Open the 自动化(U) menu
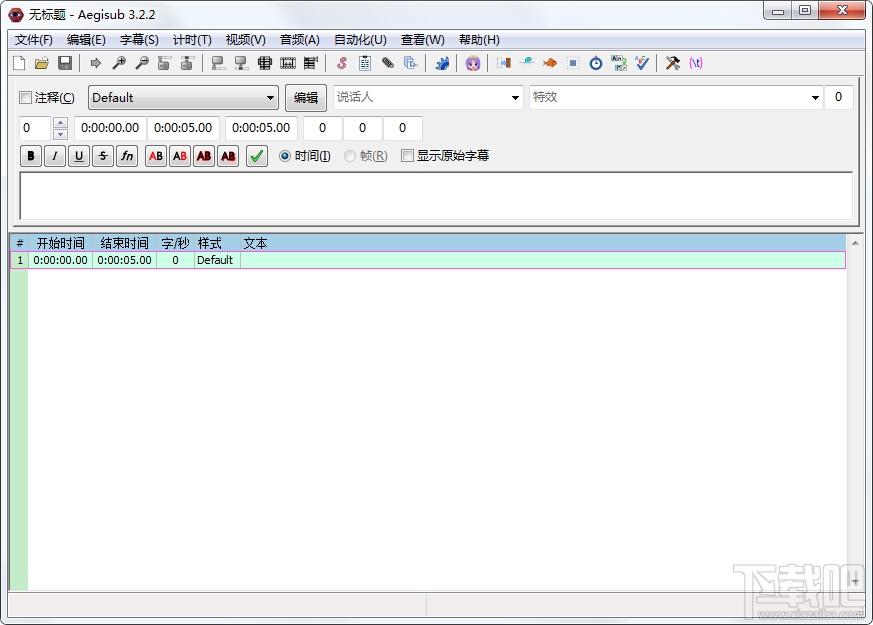Image resolution: width=873 pixels, height=625 pixels. coord(360,40)
